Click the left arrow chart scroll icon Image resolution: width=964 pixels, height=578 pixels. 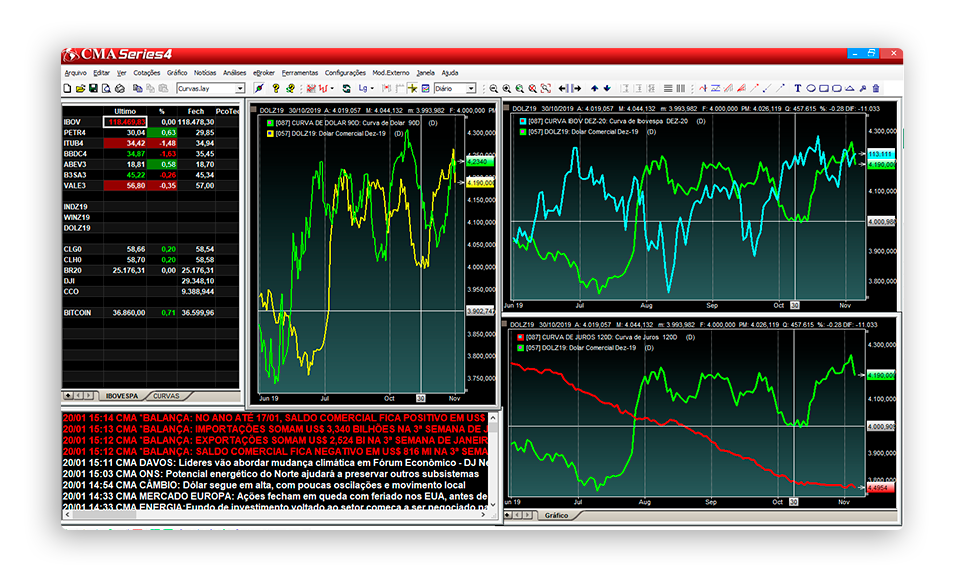563,89
